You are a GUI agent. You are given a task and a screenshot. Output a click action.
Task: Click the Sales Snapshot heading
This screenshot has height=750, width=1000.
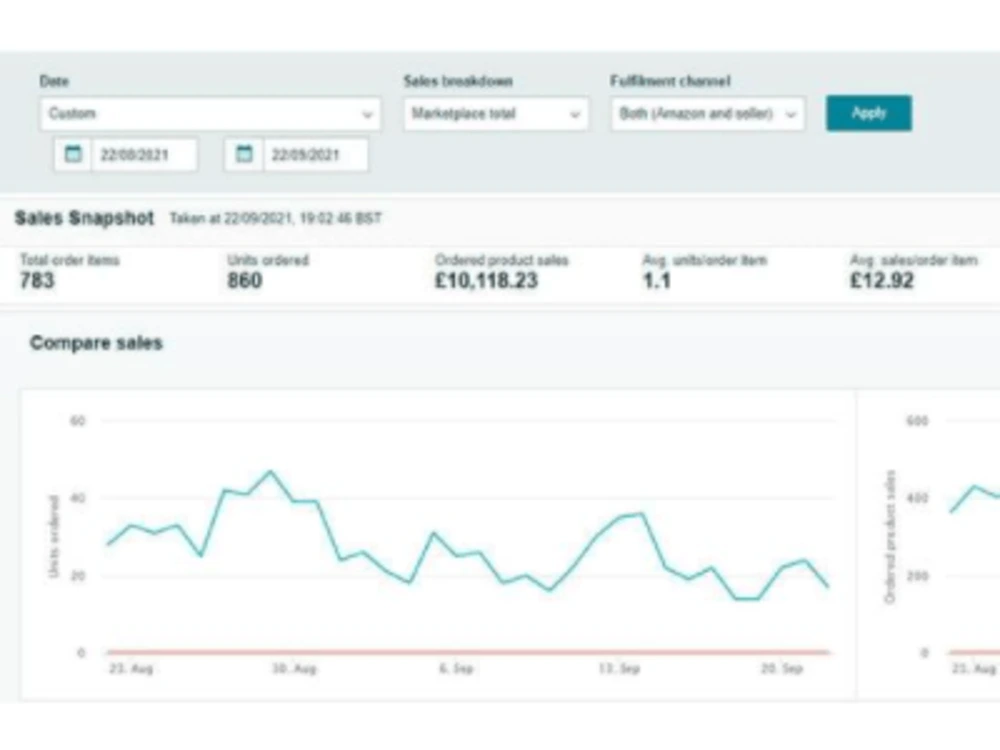84,218
